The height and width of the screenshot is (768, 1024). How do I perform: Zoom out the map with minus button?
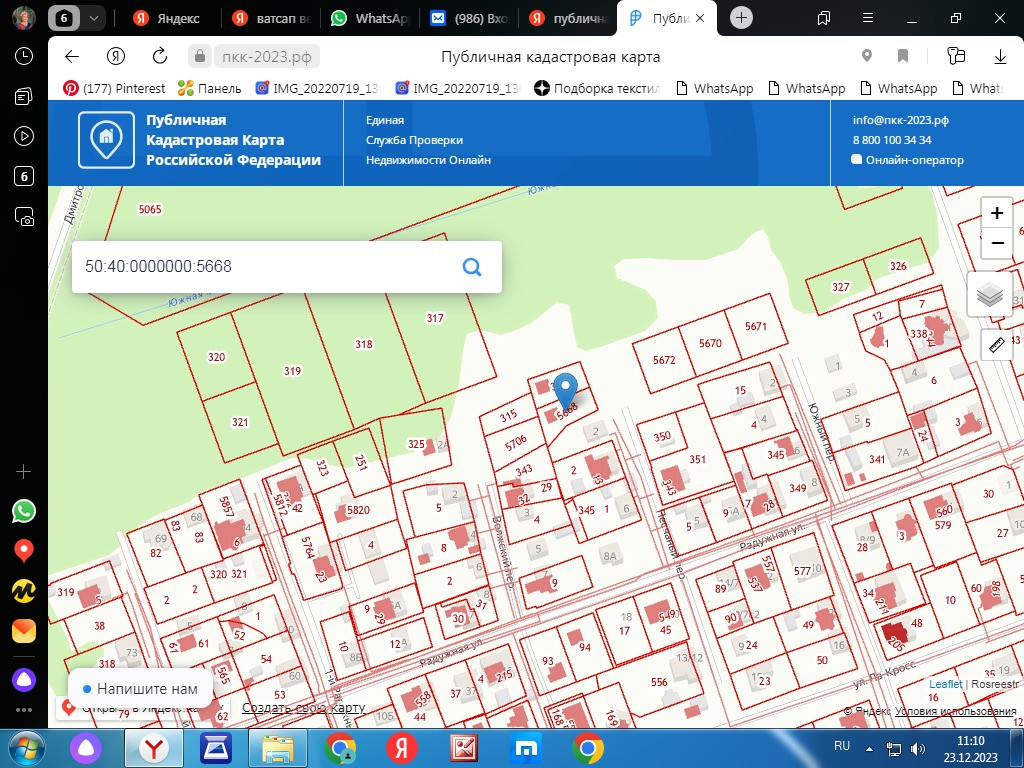pos(997,243)
